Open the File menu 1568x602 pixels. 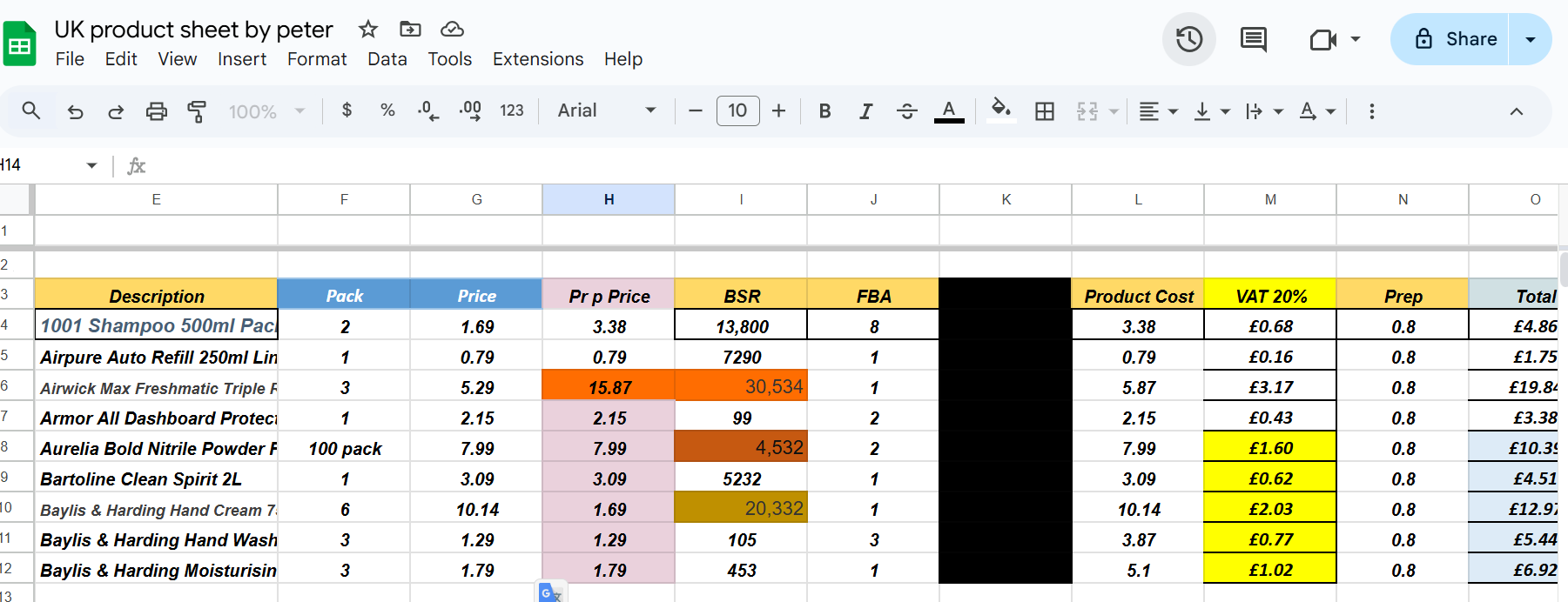click(x=70, y=59)
